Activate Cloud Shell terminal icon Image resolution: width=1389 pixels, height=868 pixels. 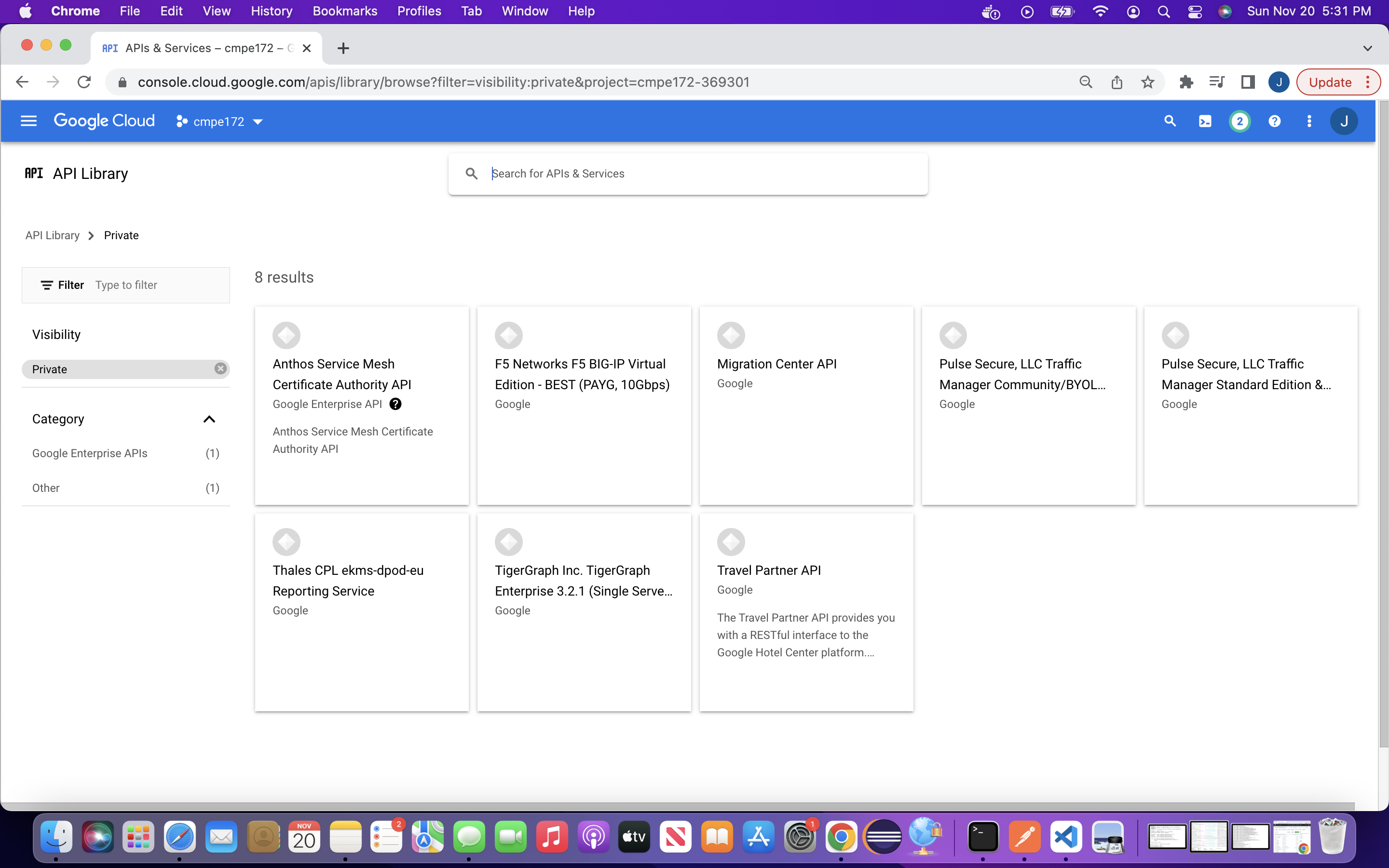click(x=1205, y=121)
